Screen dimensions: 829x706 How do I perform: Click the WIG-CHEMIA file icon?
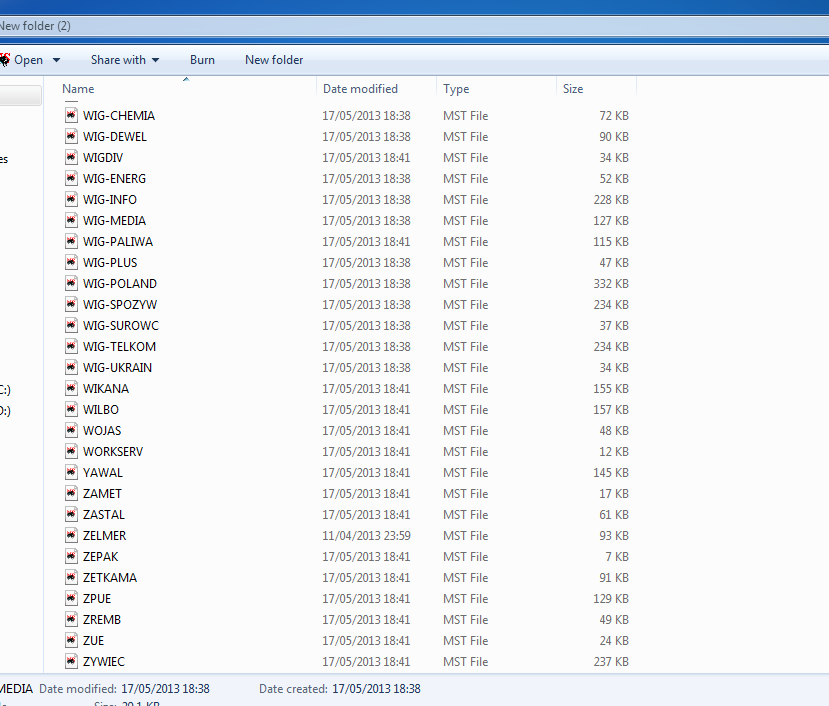[71, 115]
